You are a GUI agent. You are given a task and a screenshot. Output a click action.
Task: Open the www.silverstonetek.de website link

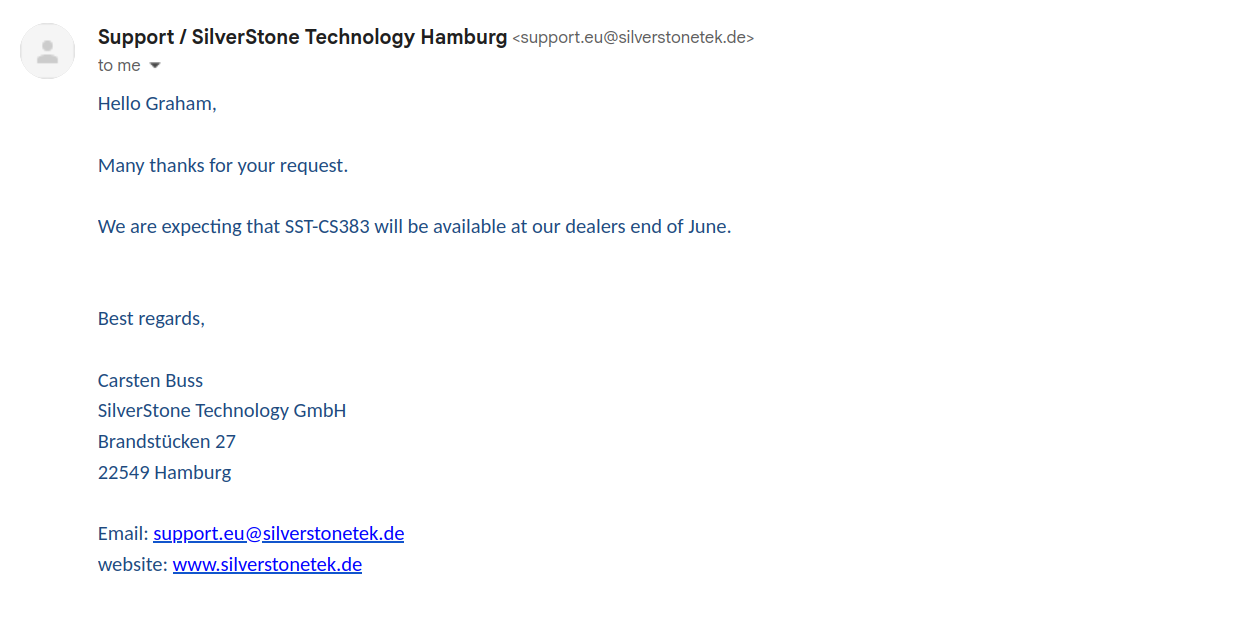click(267, 564)
